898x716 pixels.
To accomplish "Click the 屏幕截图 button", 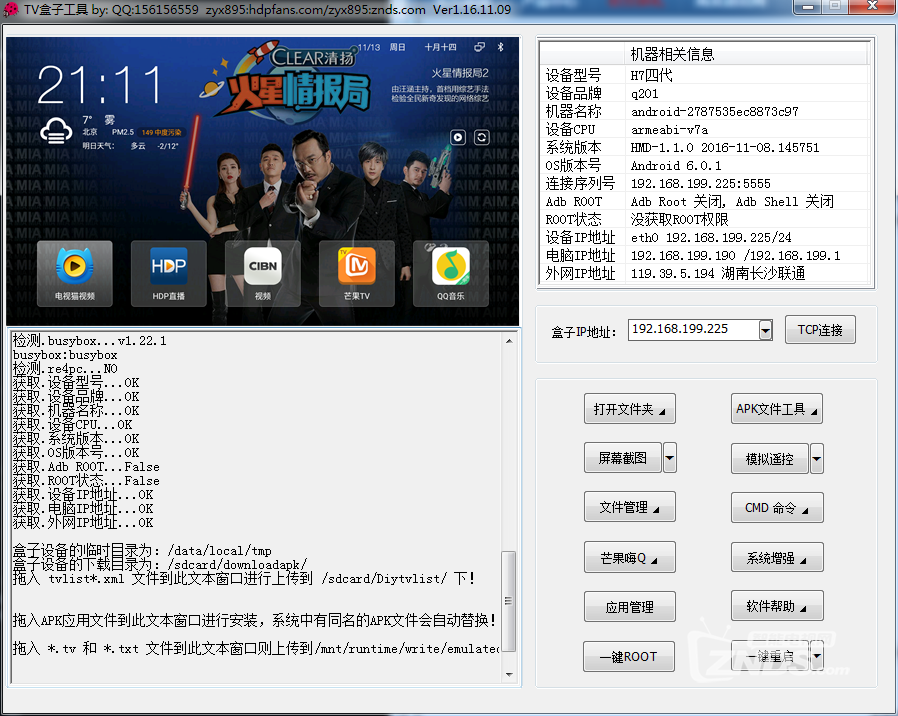I will 623,458.
